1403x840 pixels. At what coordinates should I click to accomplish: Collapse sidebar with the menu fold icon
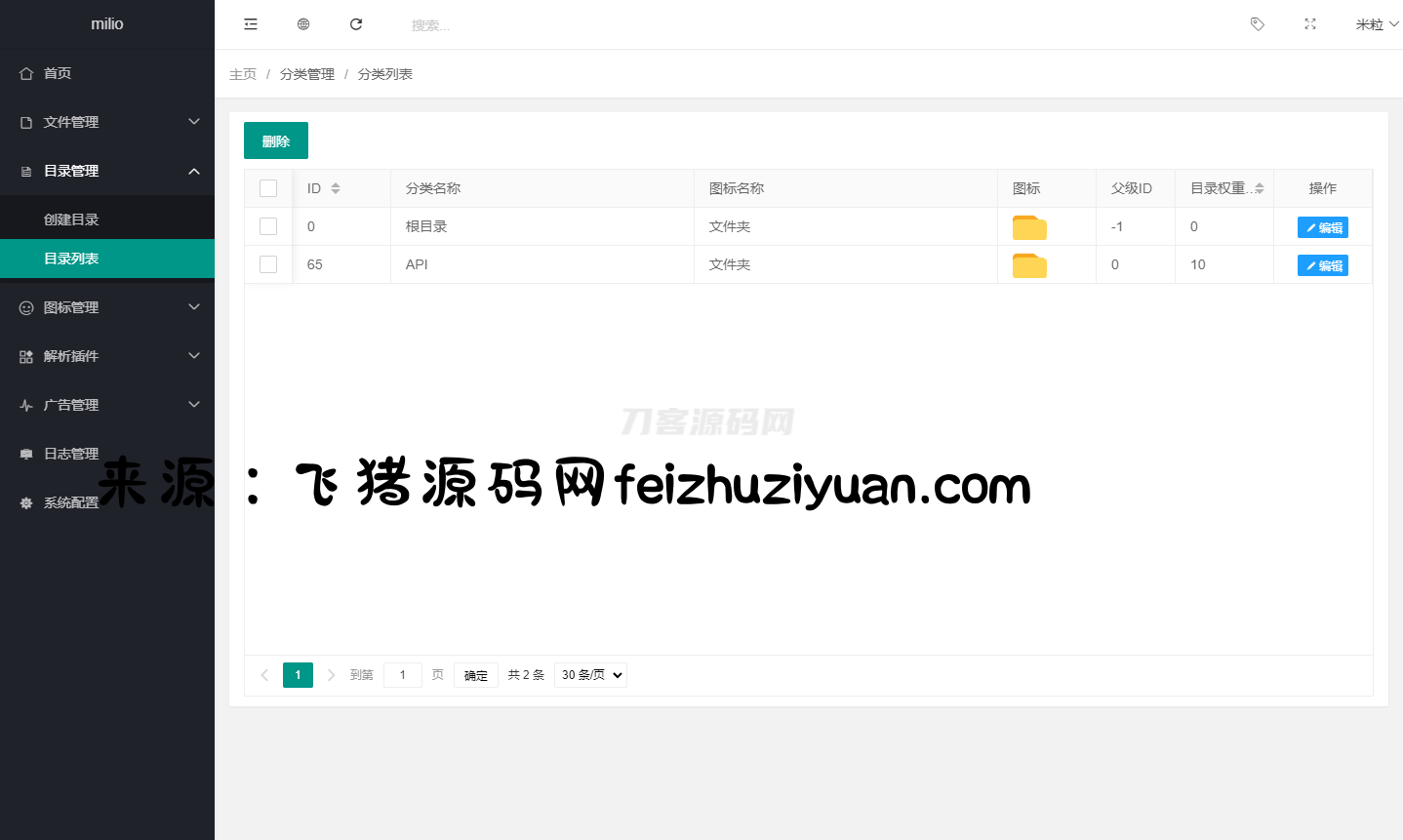coord(251,24)
